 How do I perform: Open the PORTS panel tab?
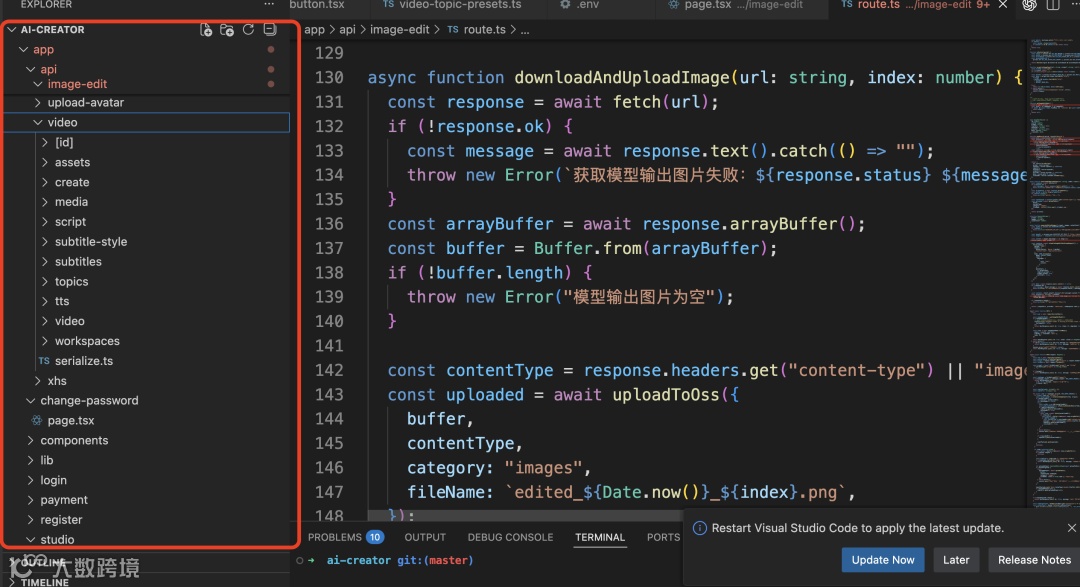tap(663, 537)
